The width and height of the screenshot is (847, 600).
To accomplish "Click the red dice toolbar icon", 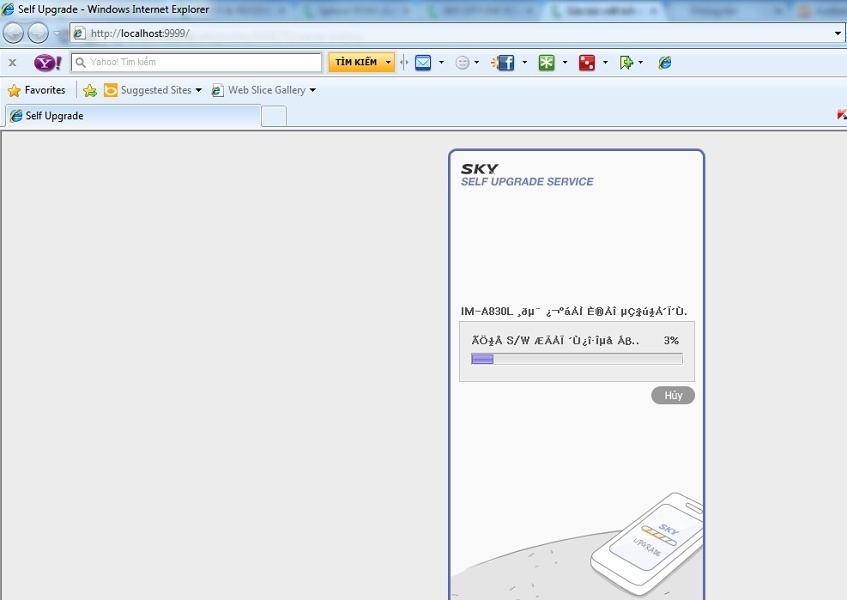I will 587,63.
